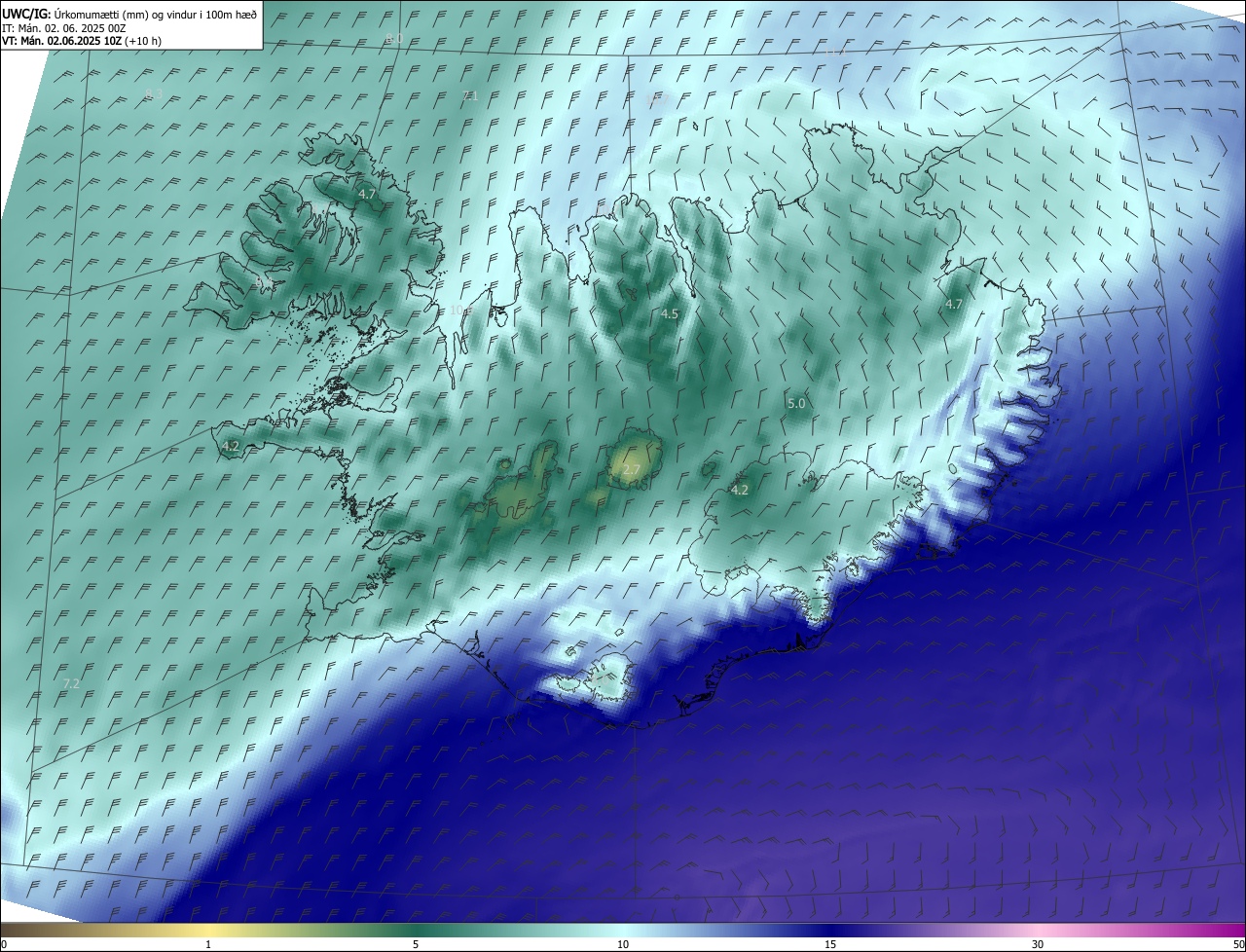Click the "4.2" value on the Snæfellsnes peninsula
Viewport: 1246px width, 952px height.
(230, 447)
